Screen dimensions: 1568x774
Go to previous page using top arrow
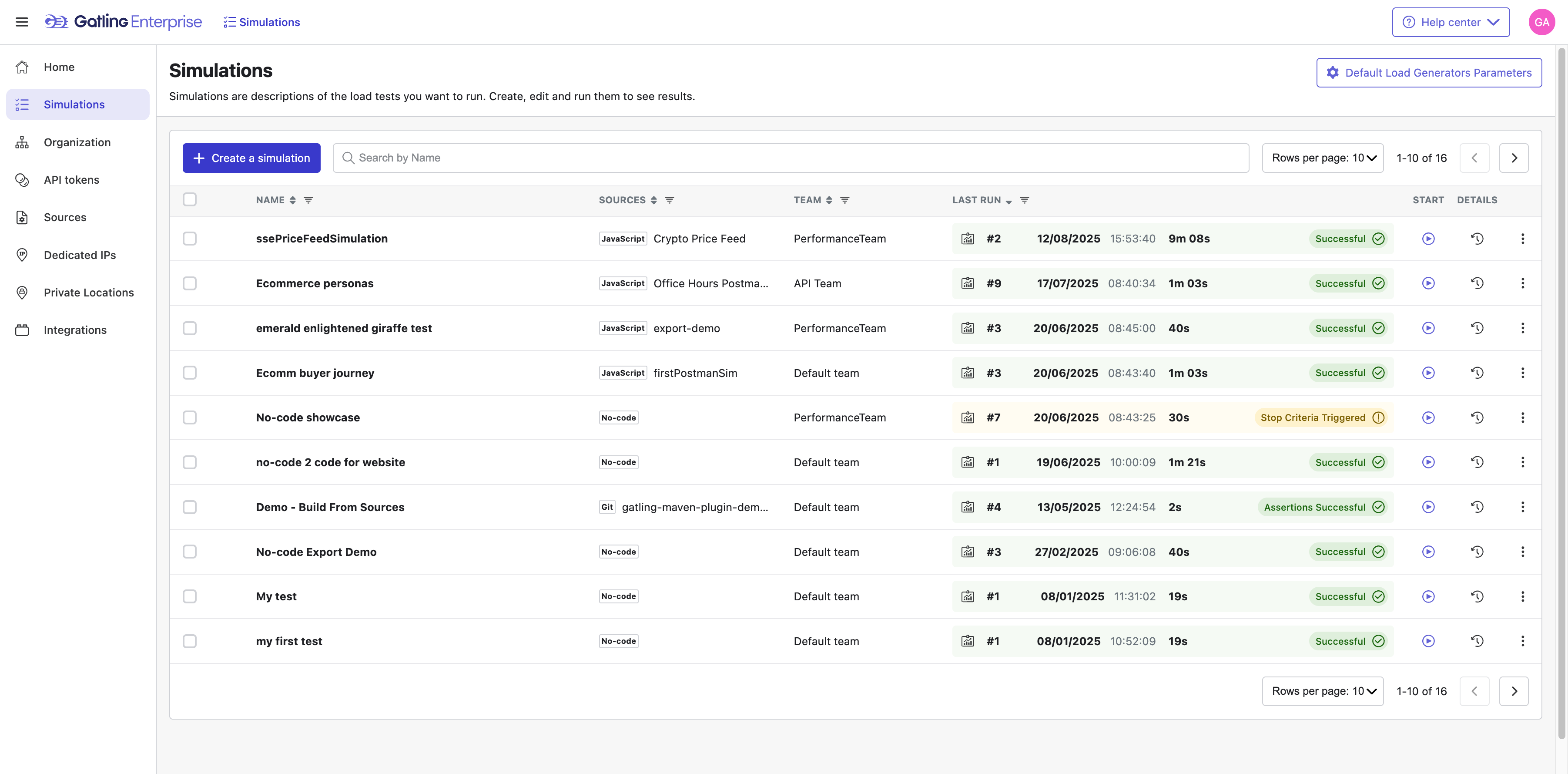tap(1474, 158)
